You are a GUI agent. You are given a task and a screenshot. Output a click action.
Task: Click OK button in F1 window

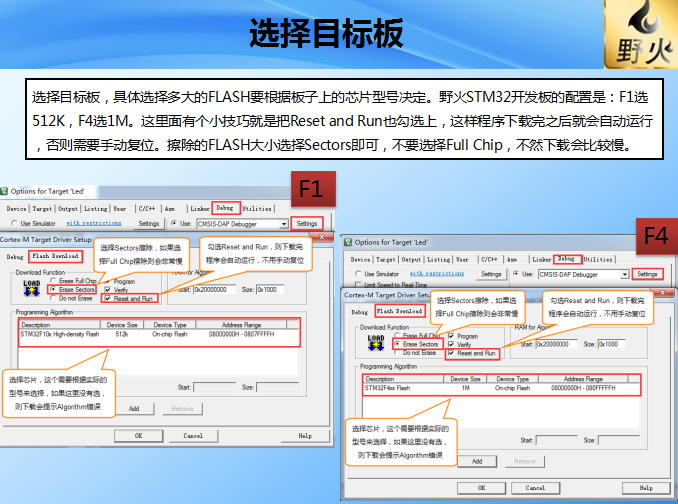[x=138, y=436]
